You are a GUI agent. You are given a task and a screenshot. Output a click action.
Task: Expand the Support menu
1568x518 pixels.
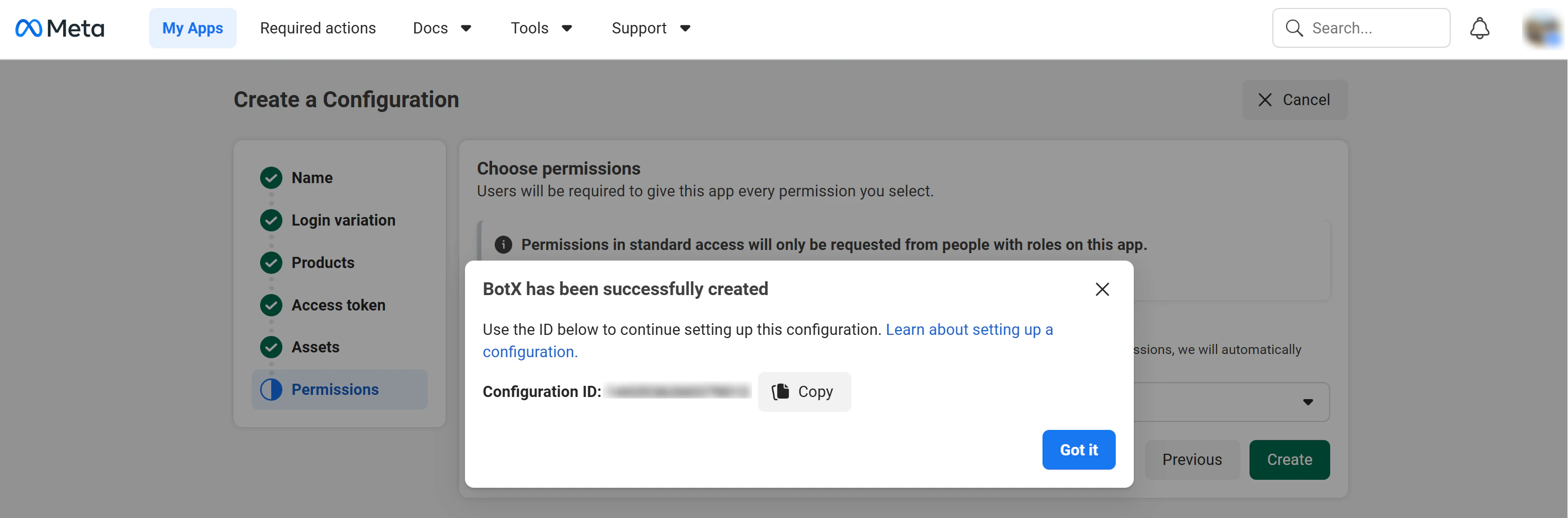tap(651, 28)
